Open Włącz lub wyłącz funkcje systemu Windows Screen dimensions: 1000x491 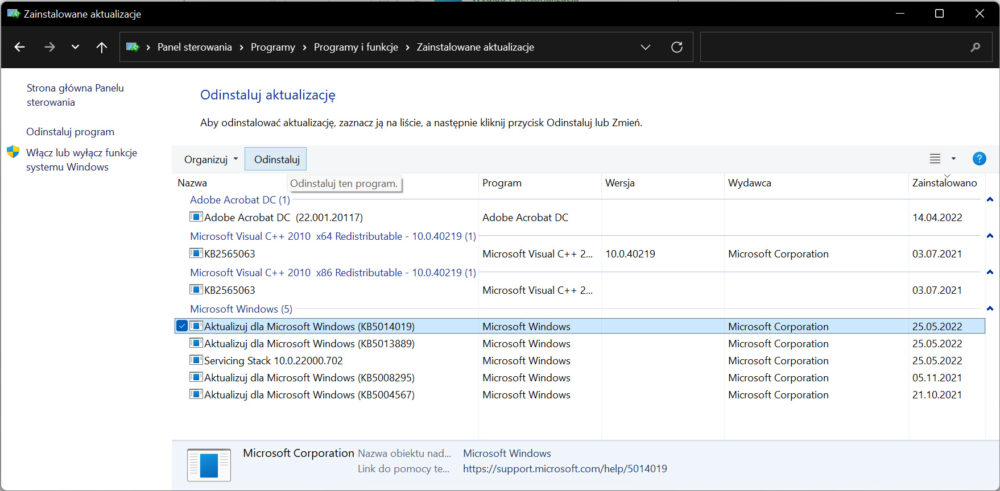pyautogui.click(x=82, y=160)
